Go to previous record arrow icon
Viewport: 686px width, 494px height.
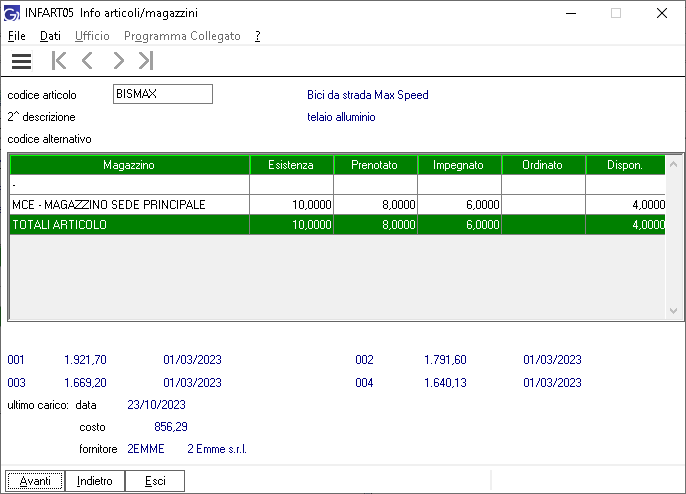[x=88, y=60]
